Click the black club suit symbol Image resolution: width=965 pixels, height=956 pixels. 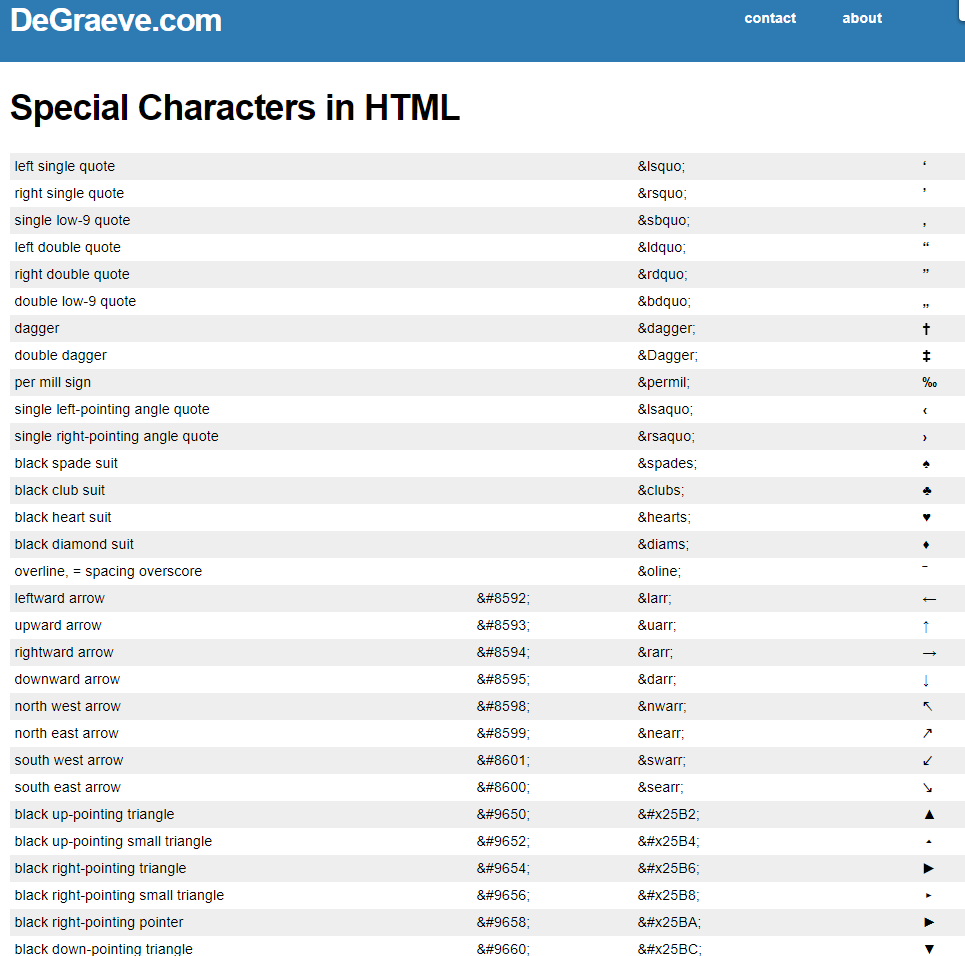(927, 491)
